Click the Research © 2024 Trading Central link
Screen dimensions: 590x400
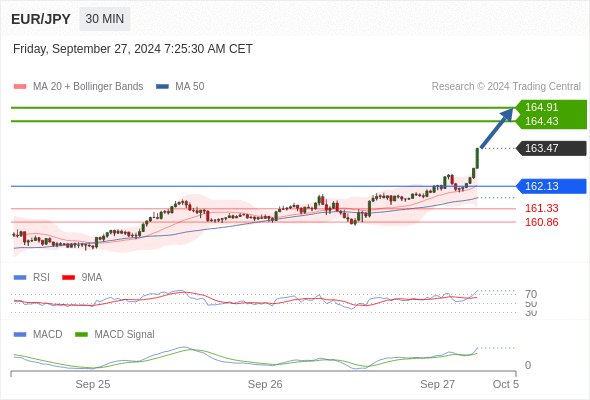pos(506,87)
